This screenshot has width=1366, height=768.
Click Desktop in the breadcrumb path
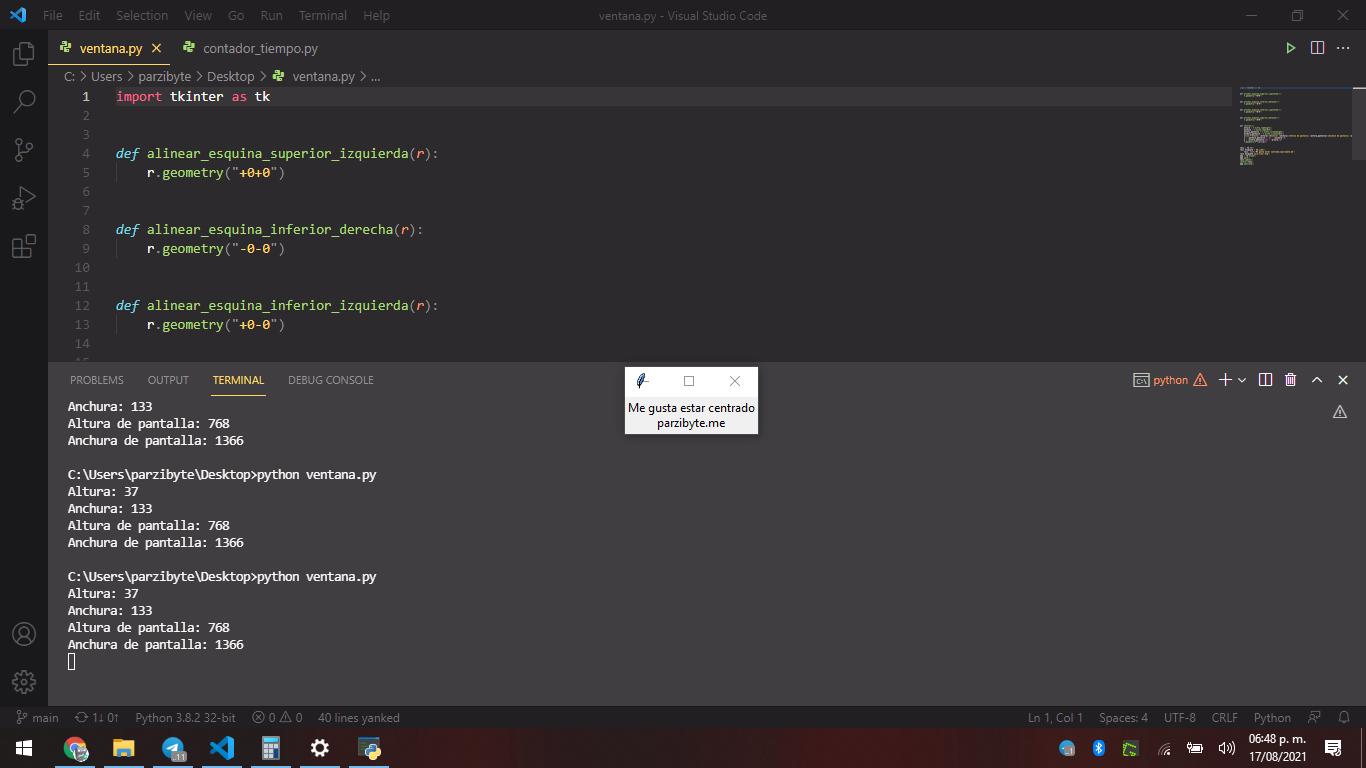[x=231, y=76]
